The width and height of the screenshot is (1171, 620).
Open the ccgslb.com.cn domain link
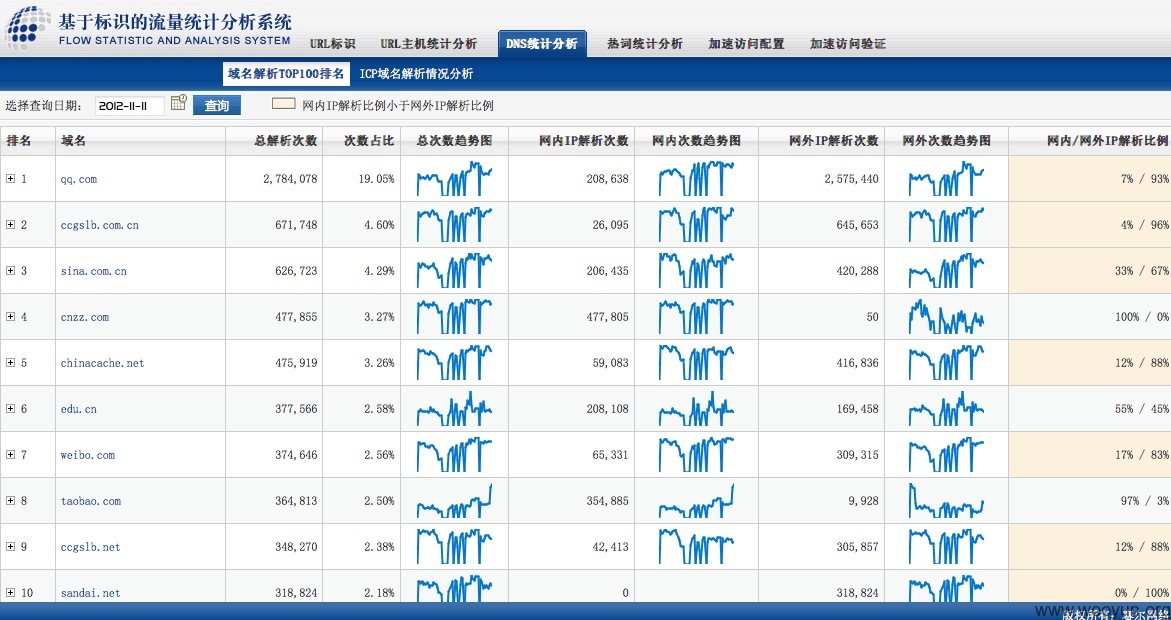[99, 225]
